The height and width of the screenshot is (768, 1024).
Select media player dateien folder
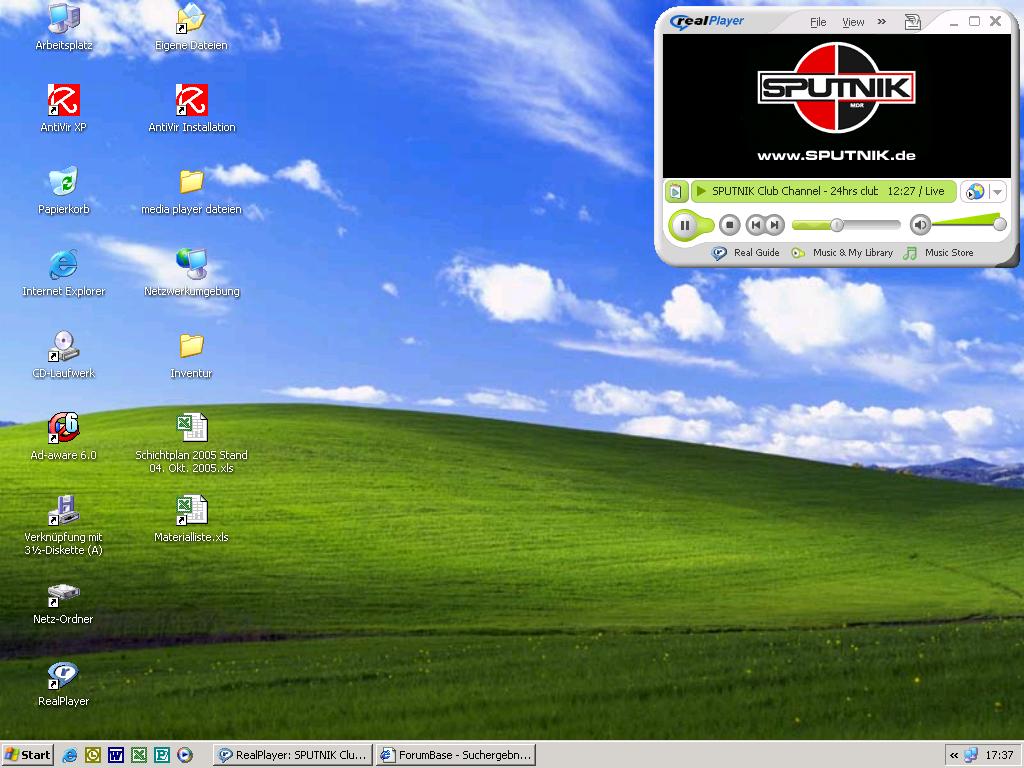coord(191,191)
